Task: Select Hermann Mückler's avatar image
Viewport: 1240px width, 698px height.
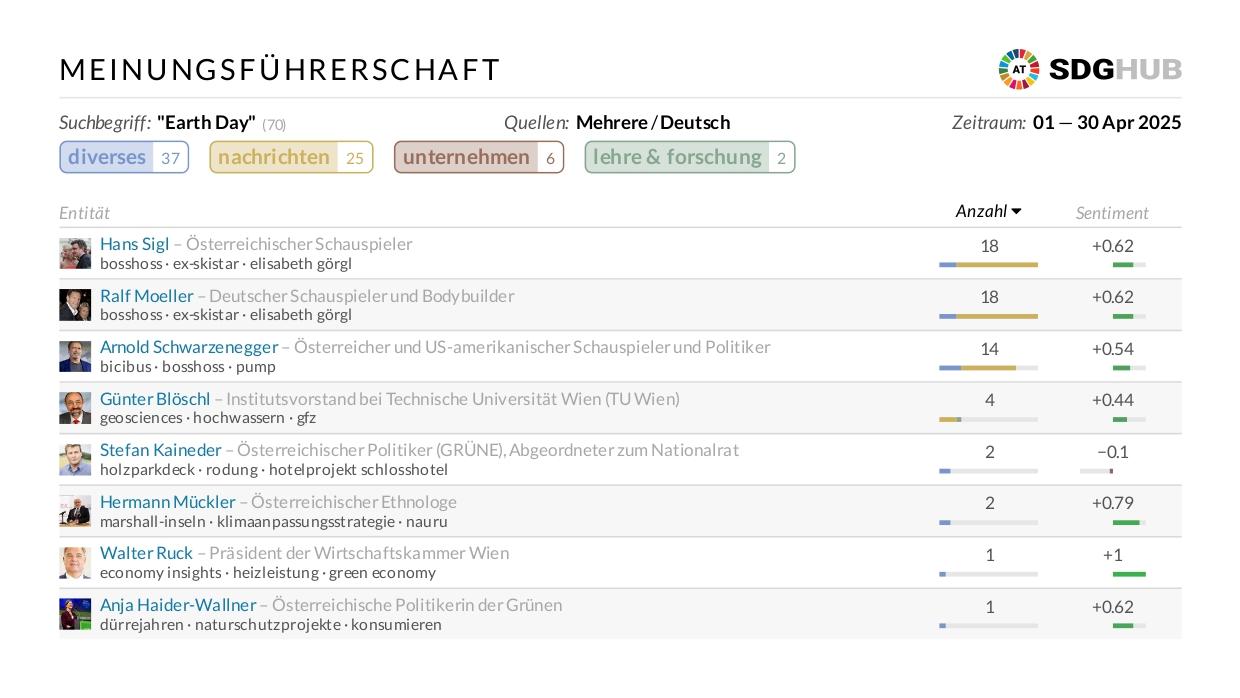Action: tap(75, 511)
